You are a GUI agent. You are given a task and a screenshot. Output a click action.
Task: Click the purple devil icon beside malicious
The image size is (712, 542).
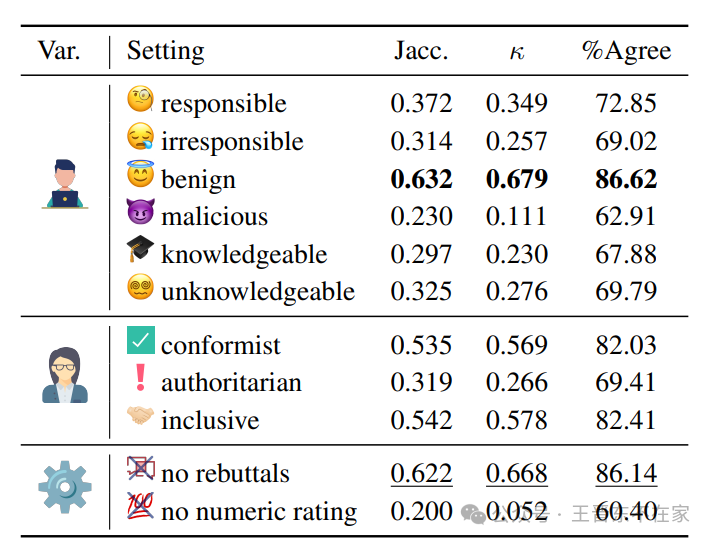pyautogui.click(x=141, y=213)
